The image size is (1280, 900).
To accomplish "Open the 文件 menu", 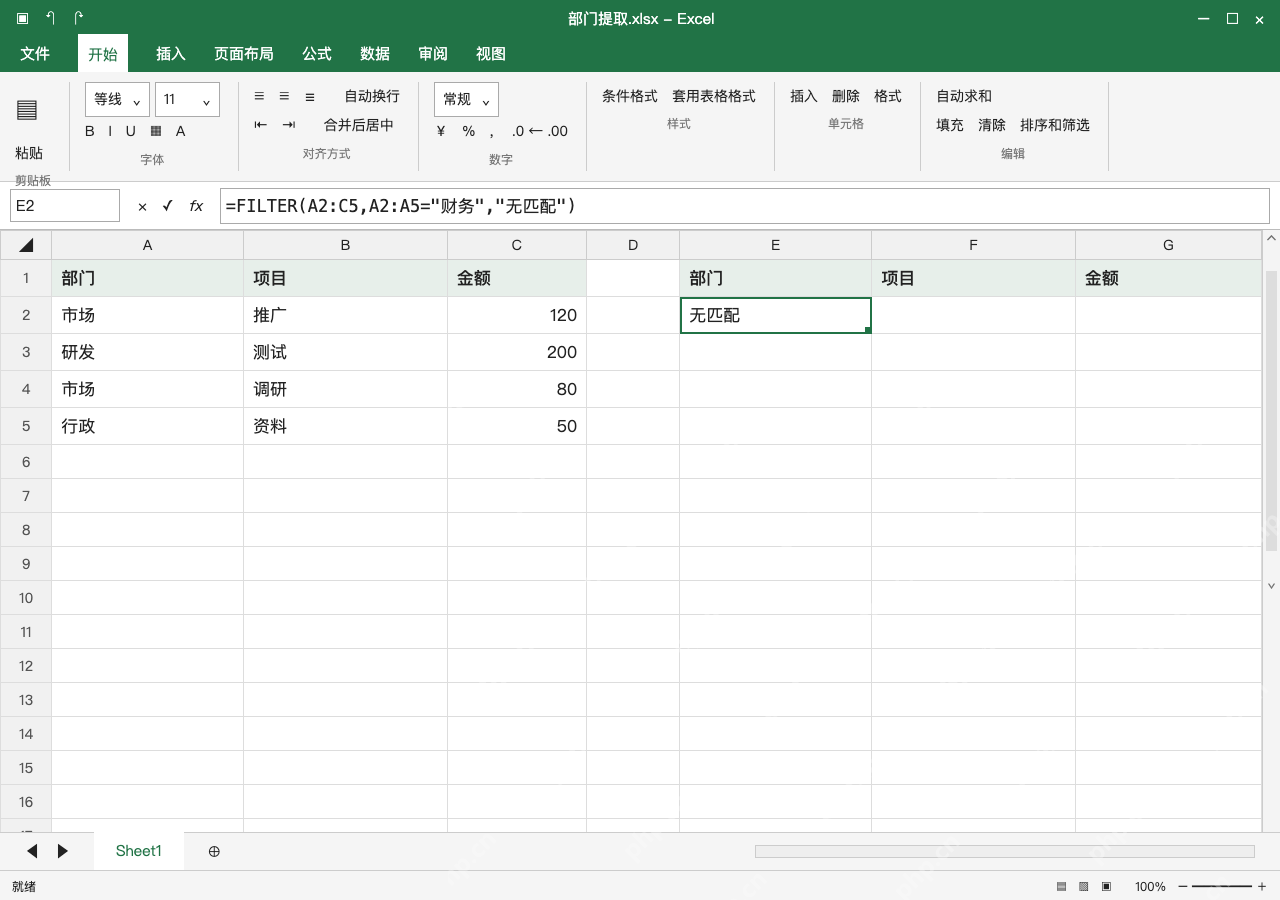I will [x=35, y=54].
